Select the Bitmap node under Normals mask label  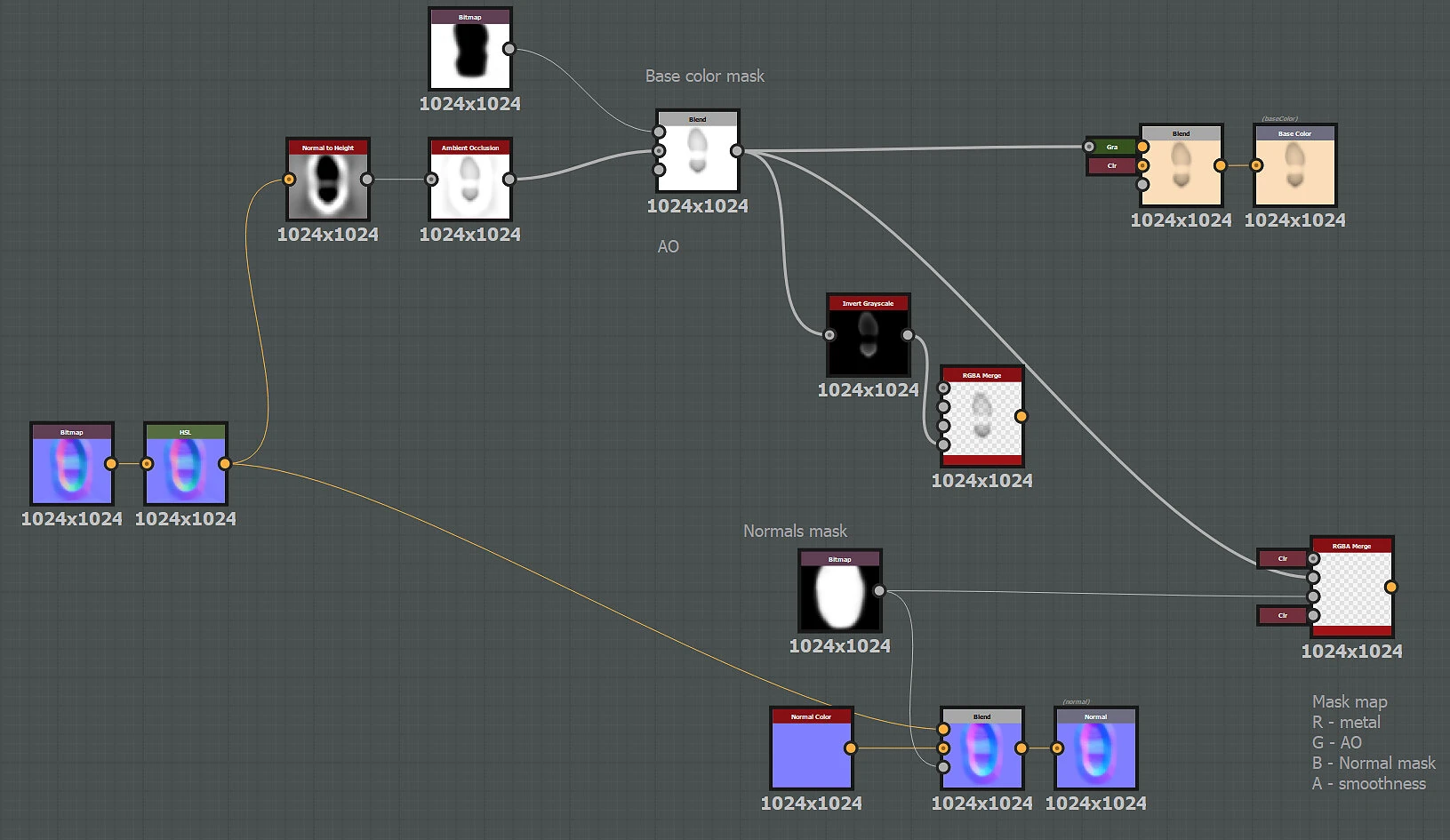(840, 591)
